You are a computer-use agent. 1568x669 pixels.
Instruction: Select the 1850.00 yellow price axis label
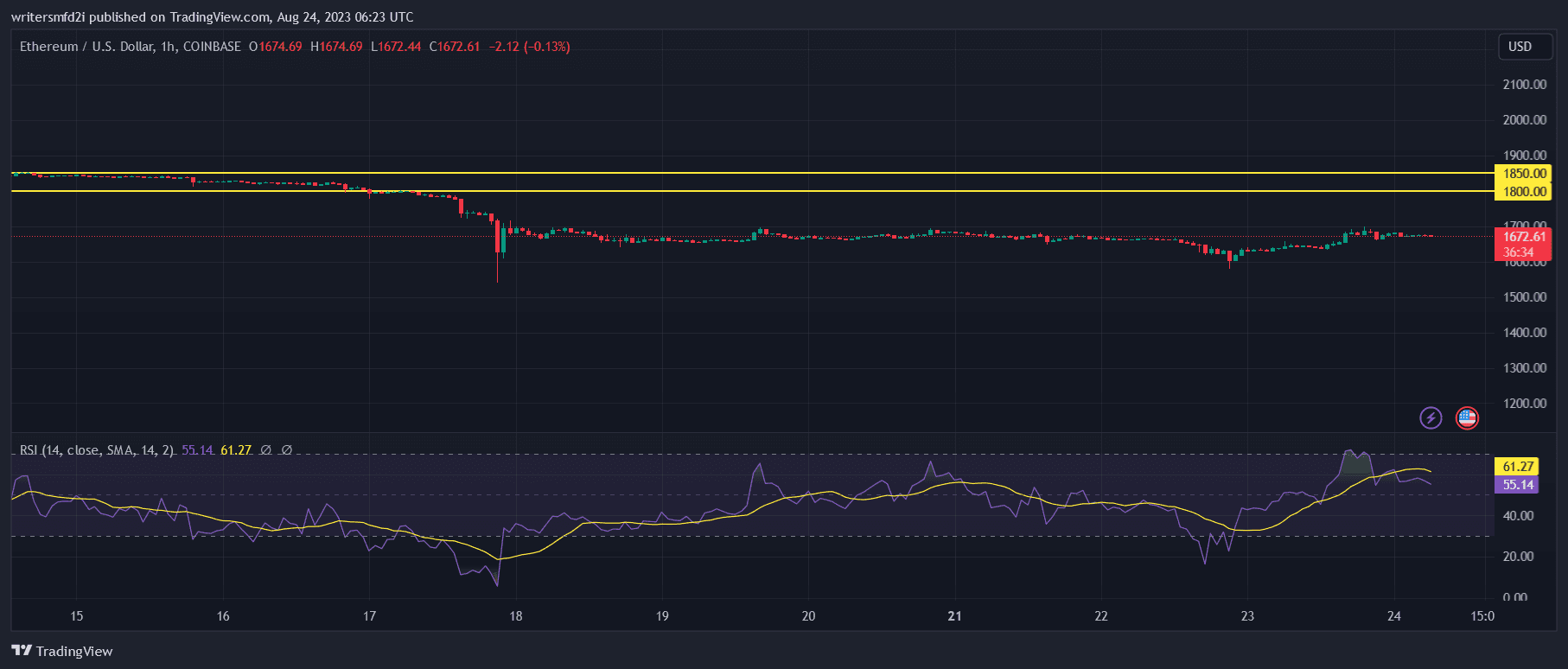click(x=1524, y=174)
